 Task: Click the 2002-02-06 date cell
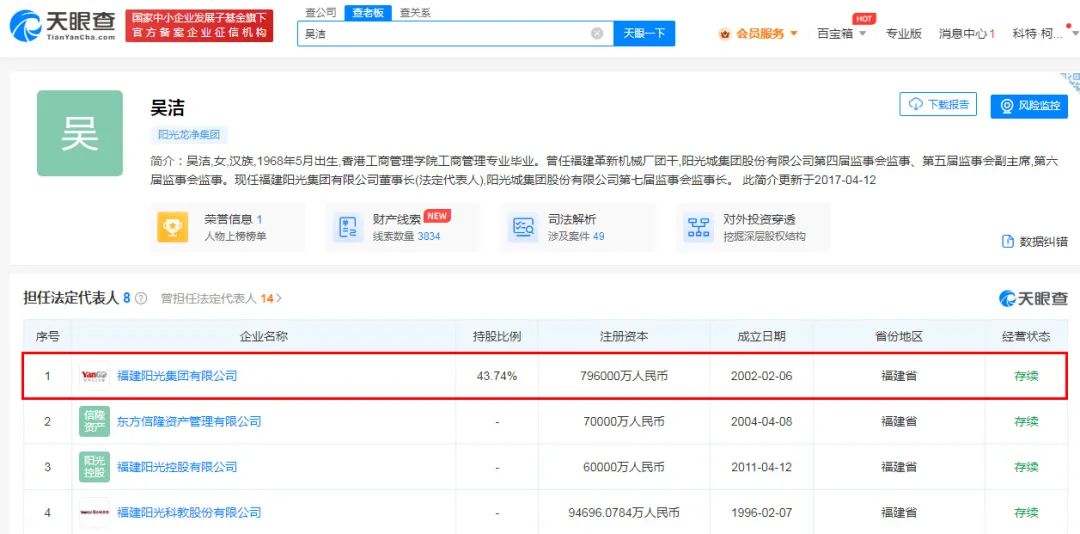(761, 376)
